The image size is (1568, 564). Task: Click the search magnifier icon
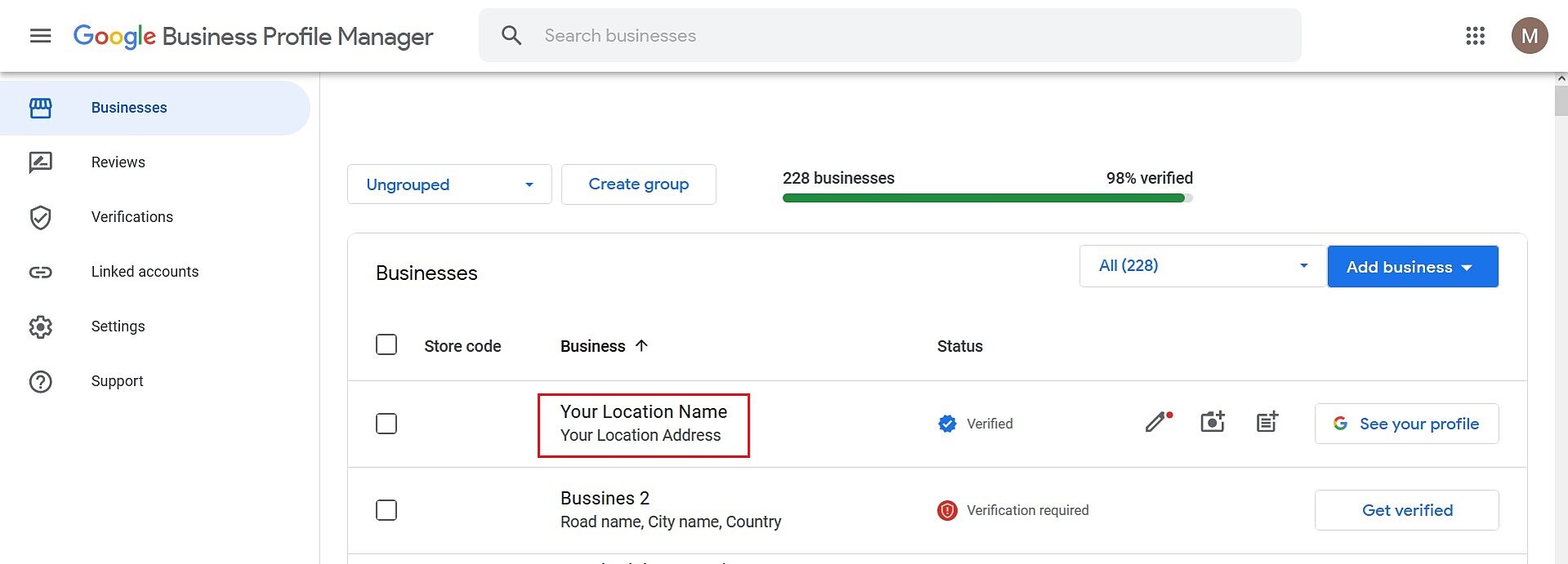coord(511,35)
